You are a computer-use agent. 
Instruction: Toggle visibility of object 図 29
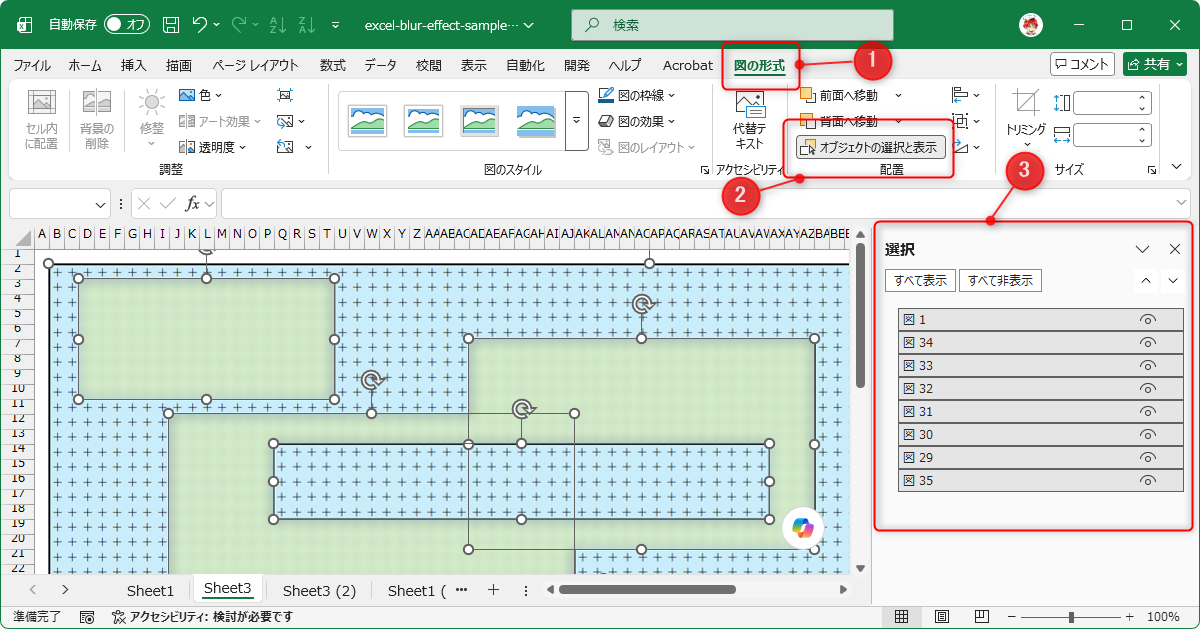(1148, 458)
